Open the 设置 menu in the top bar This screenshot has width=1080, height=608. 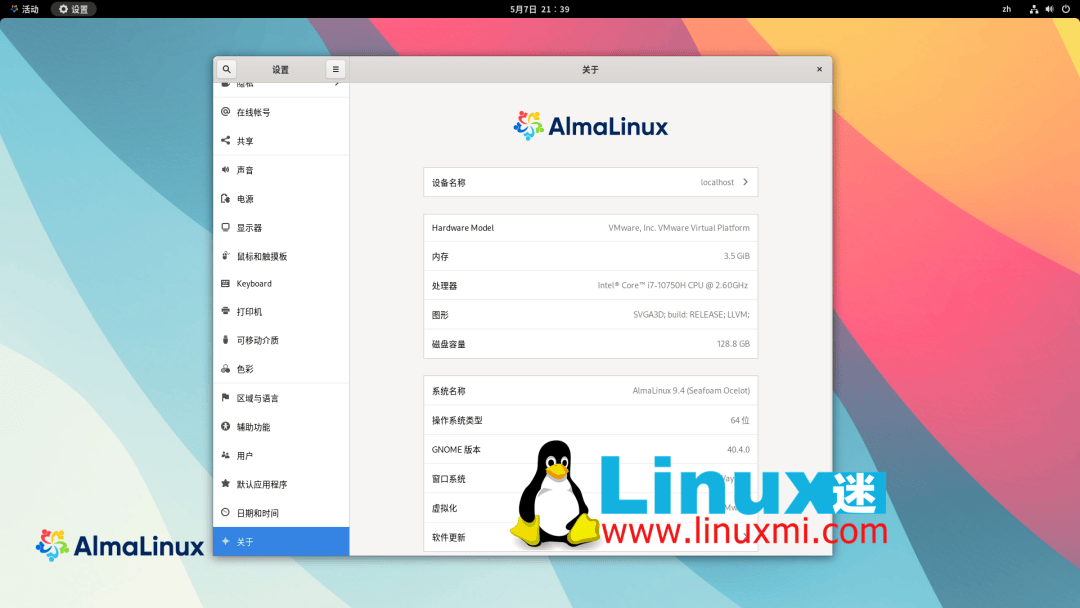tap(72, 9)
